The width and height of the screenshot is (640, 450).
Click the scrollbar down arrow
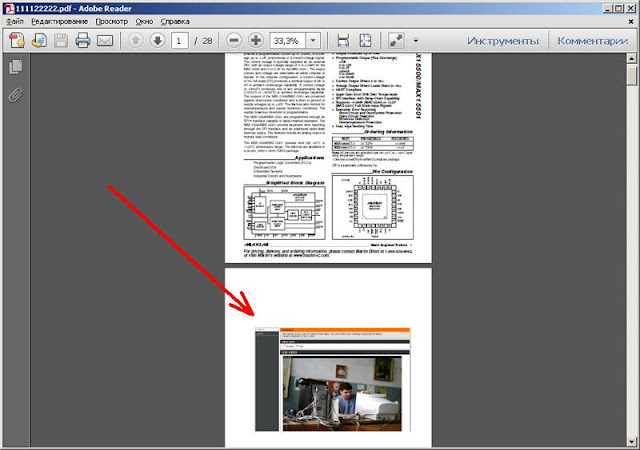(x=631, y=441)
